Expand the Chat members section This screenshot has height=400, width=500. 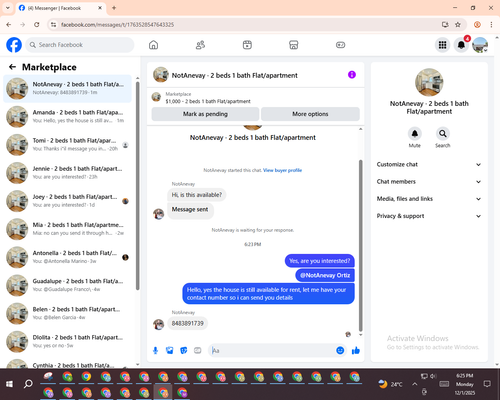[x=429, y=182]
